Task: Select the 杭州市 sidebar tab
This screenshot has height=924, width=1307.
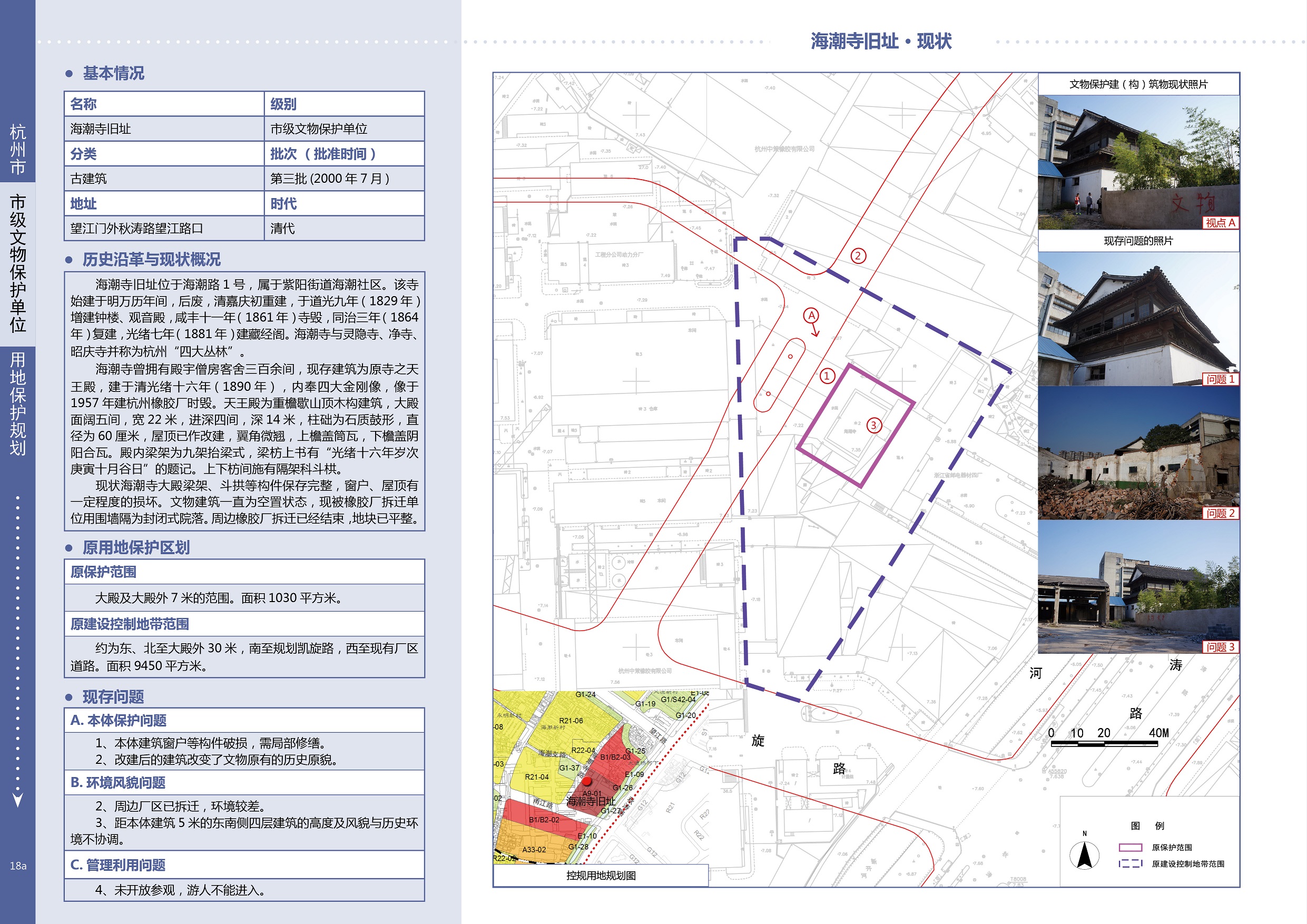Action: point(17,149)
